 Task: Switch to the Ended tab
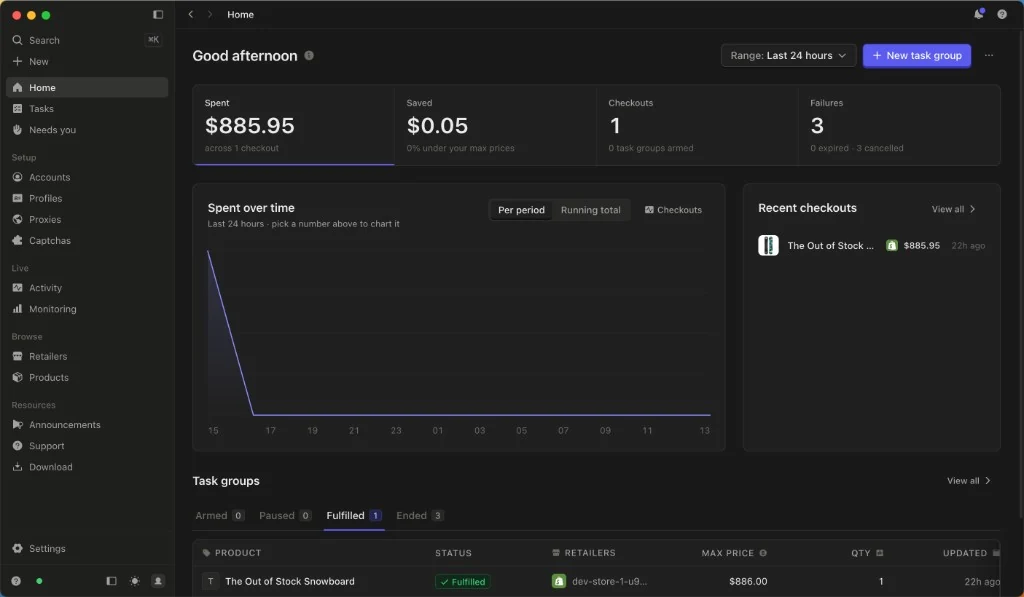(420, 515)
